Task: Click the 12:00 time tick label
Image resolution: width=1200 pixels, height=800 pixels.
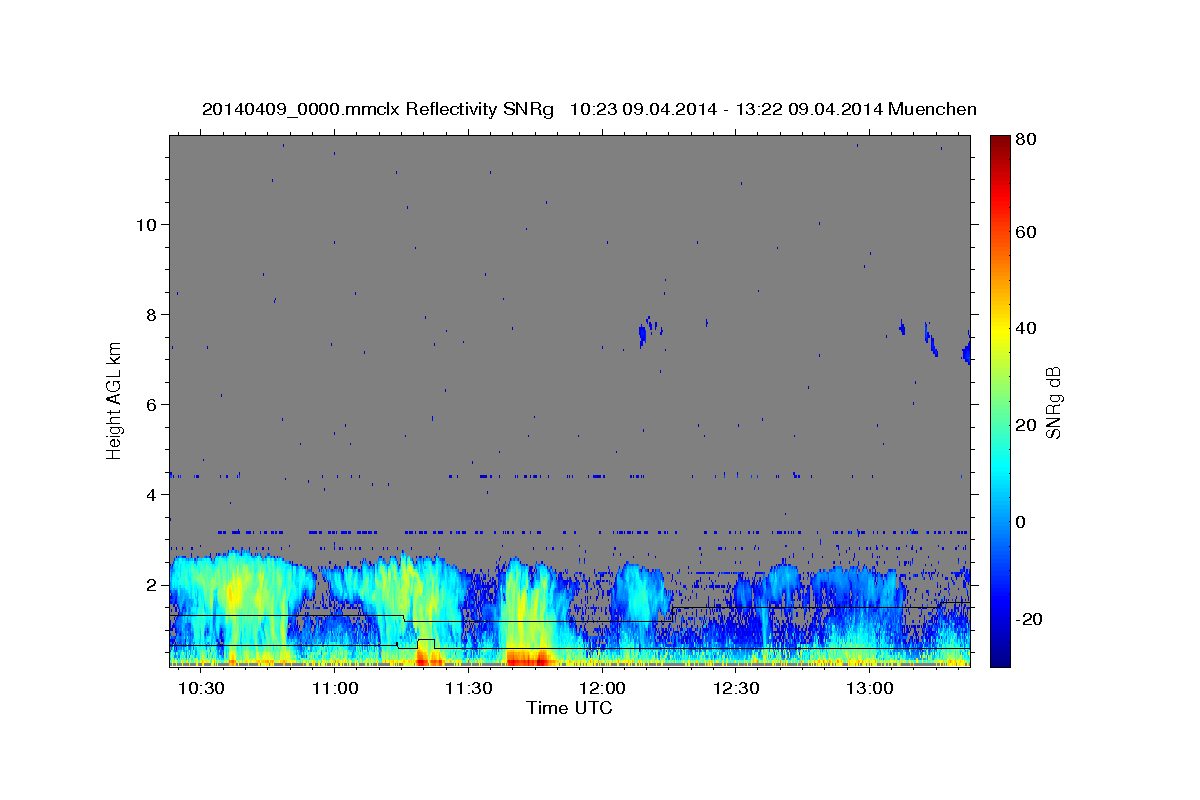Action: point(603,689)
